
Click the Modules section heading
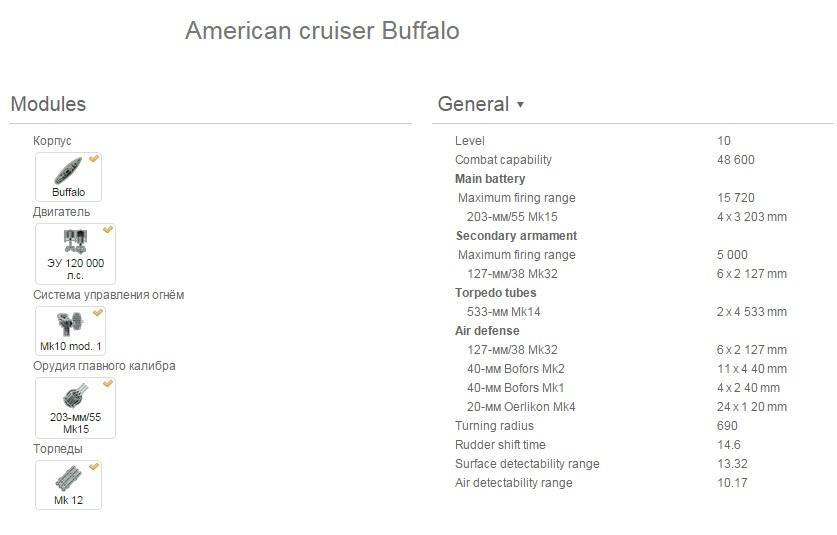tap(48, 104)
